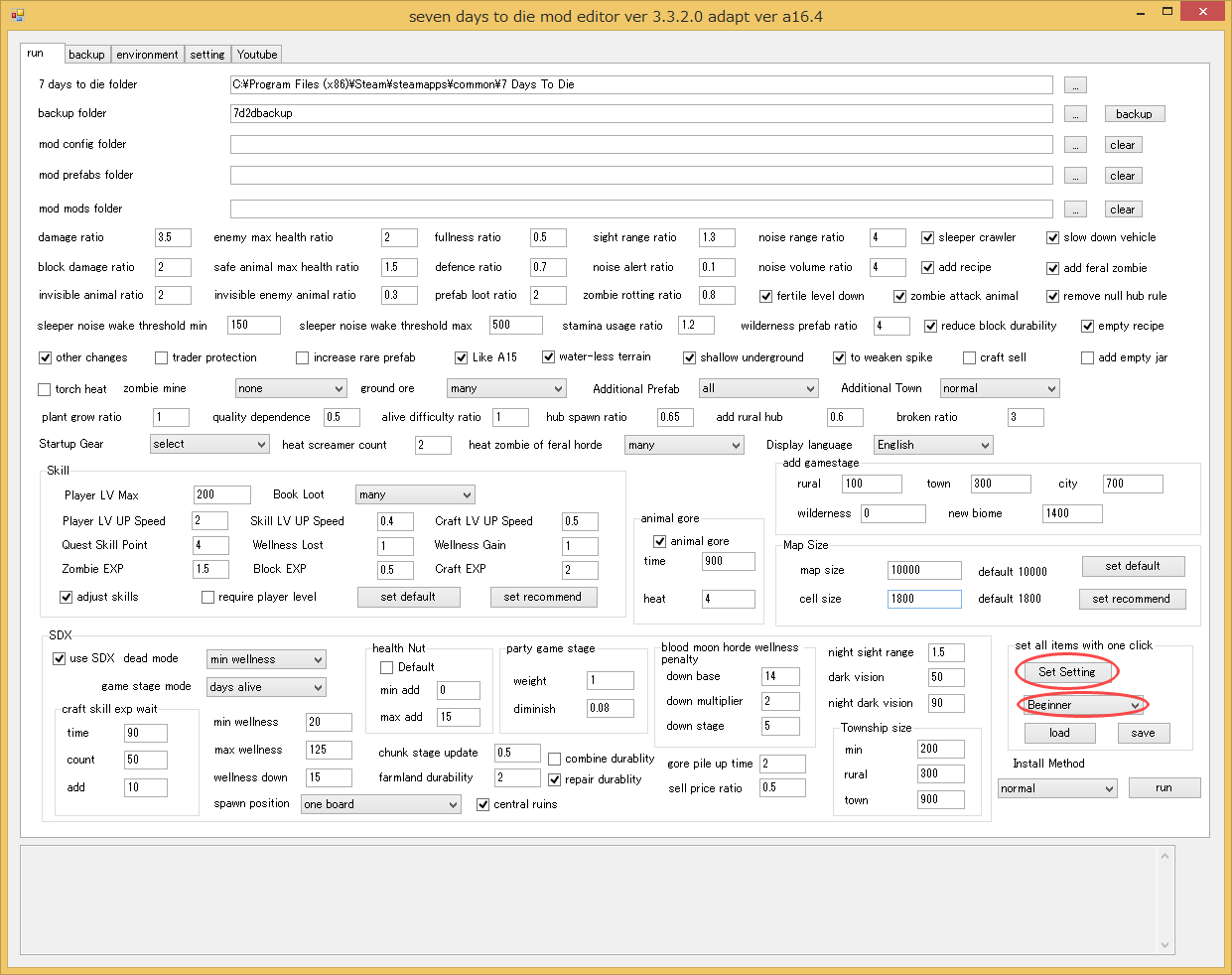The height and width of the screenshot is (975, 1232).
Task: Focus the cell size input field
Action: [x=924, y=600]
